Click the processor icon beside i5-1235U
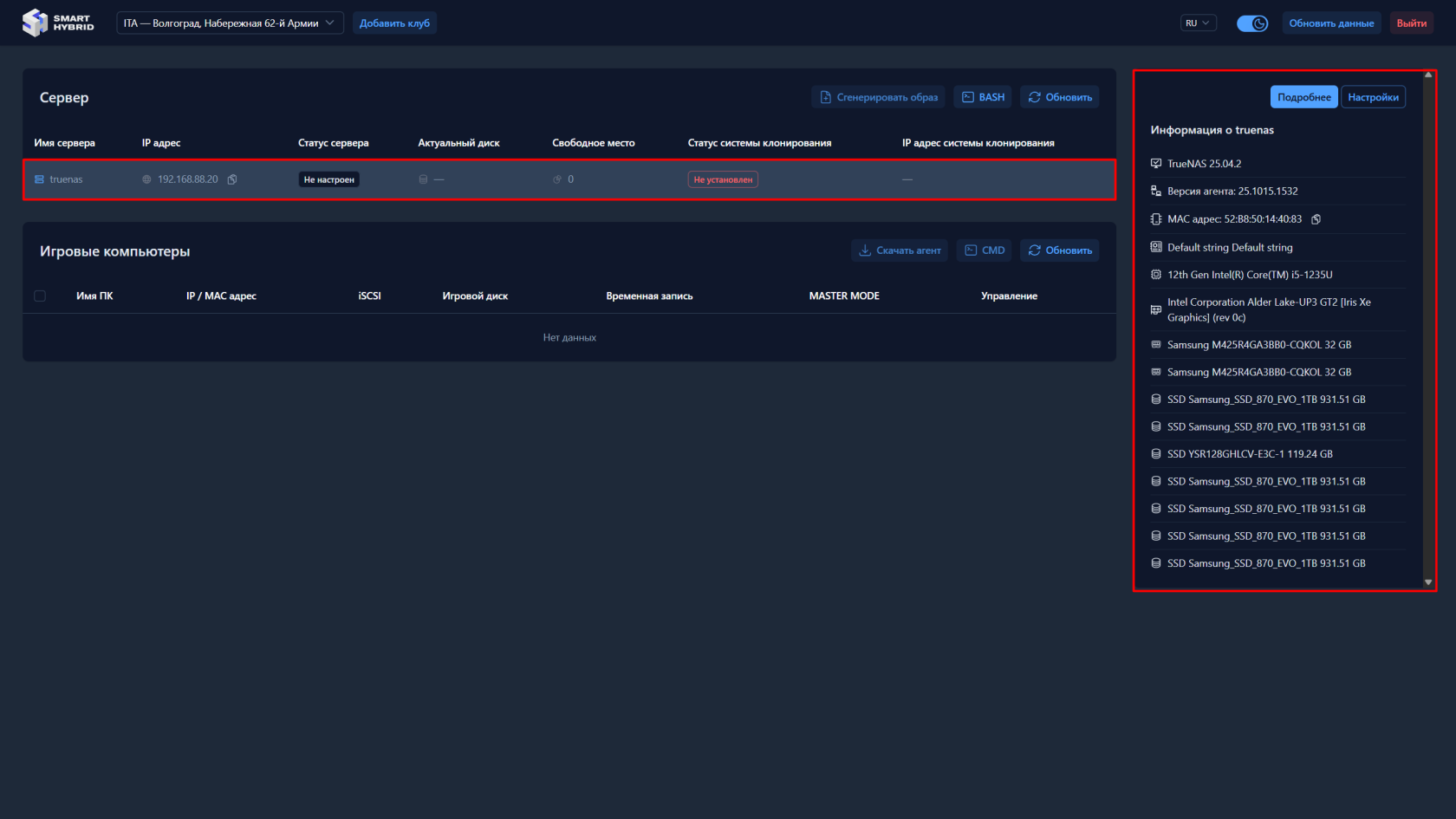Image resolution: width=1456 pixels, height=819 pixels. click(1156, 275)
